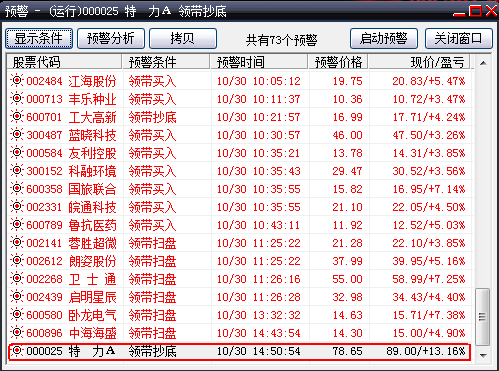Image resolution: width=499 pixels, height=371 pixels.
Task: Select stock 002331 皖通科技
Action: [x=71, y=207]
